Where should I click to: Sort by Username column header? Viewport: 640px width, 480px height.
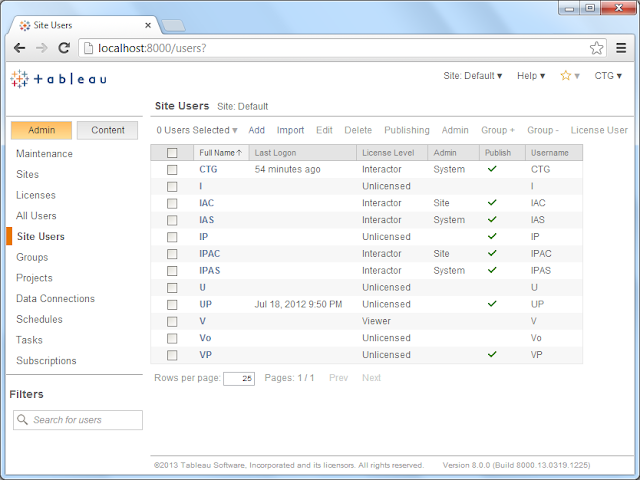point(554,153)
